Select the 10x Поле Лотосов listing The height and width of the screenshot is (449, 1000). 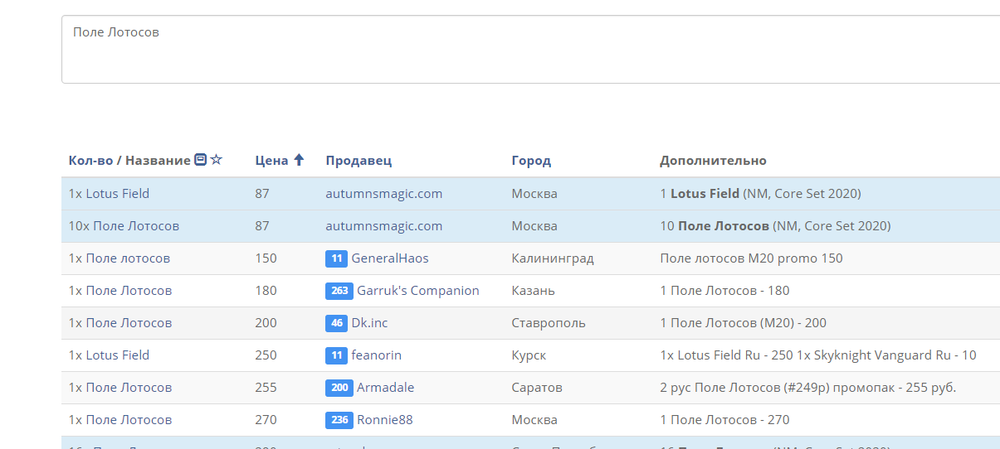click(x=124, y=226)
